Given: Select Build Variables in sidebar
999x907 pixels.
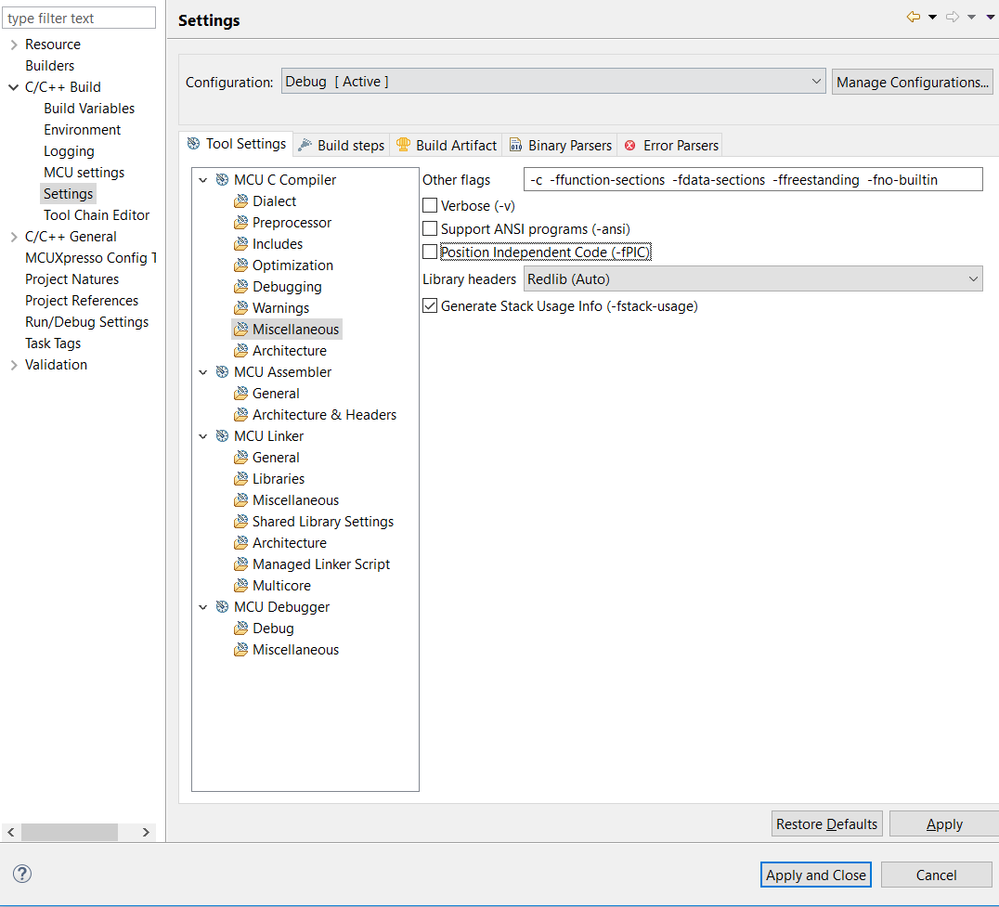Looking at the screenshot, I should tap(89, 108).
